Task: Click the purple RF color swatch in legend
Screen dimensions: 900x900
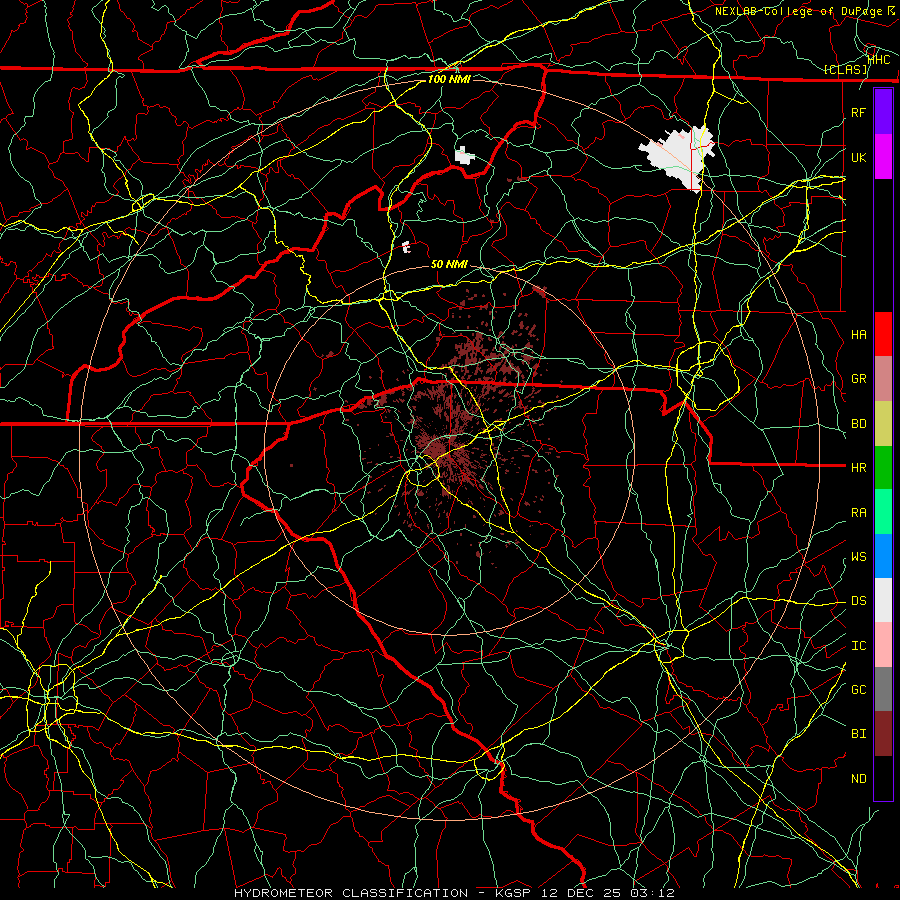Action: pyautogui.click(x=883, y=112)
